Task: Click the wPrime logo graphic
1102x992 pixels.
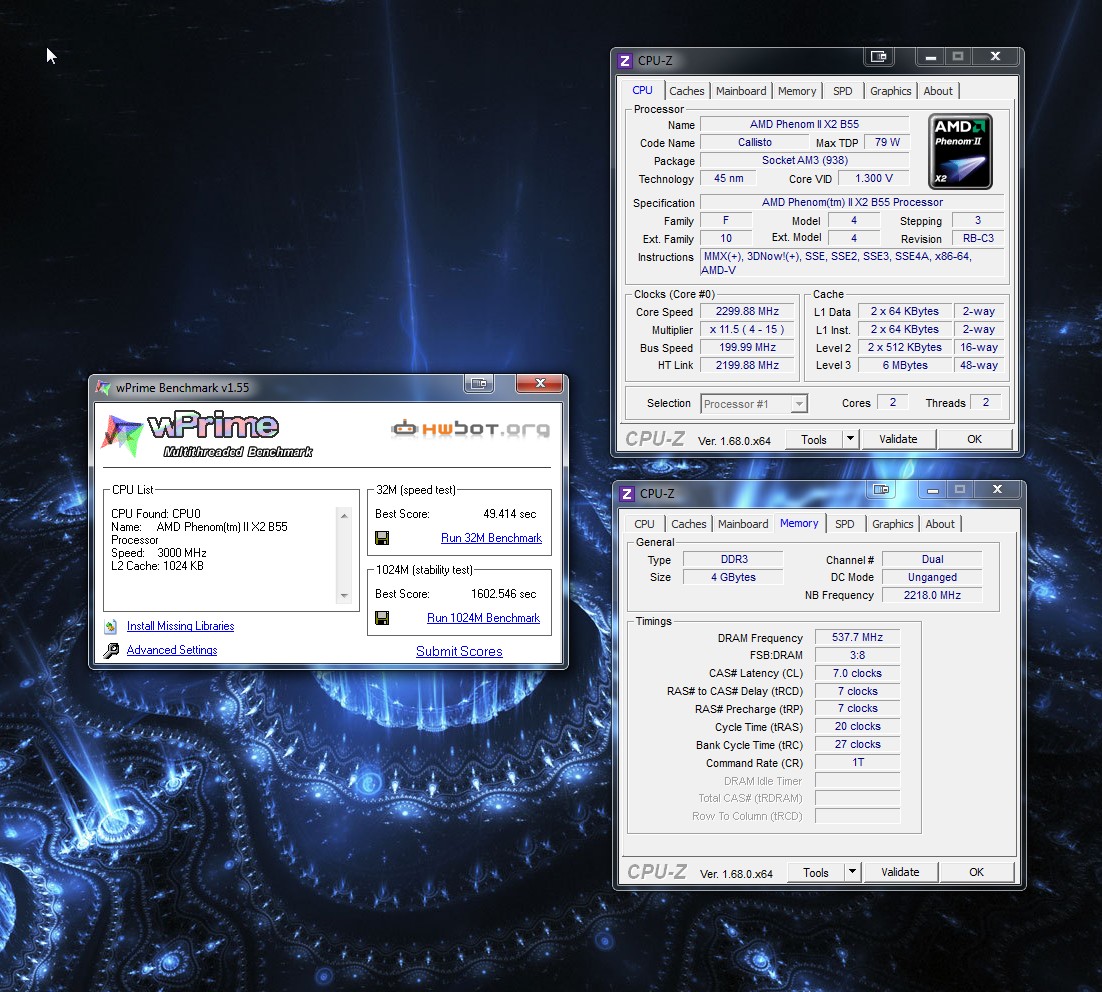Action: coord(207,434)
